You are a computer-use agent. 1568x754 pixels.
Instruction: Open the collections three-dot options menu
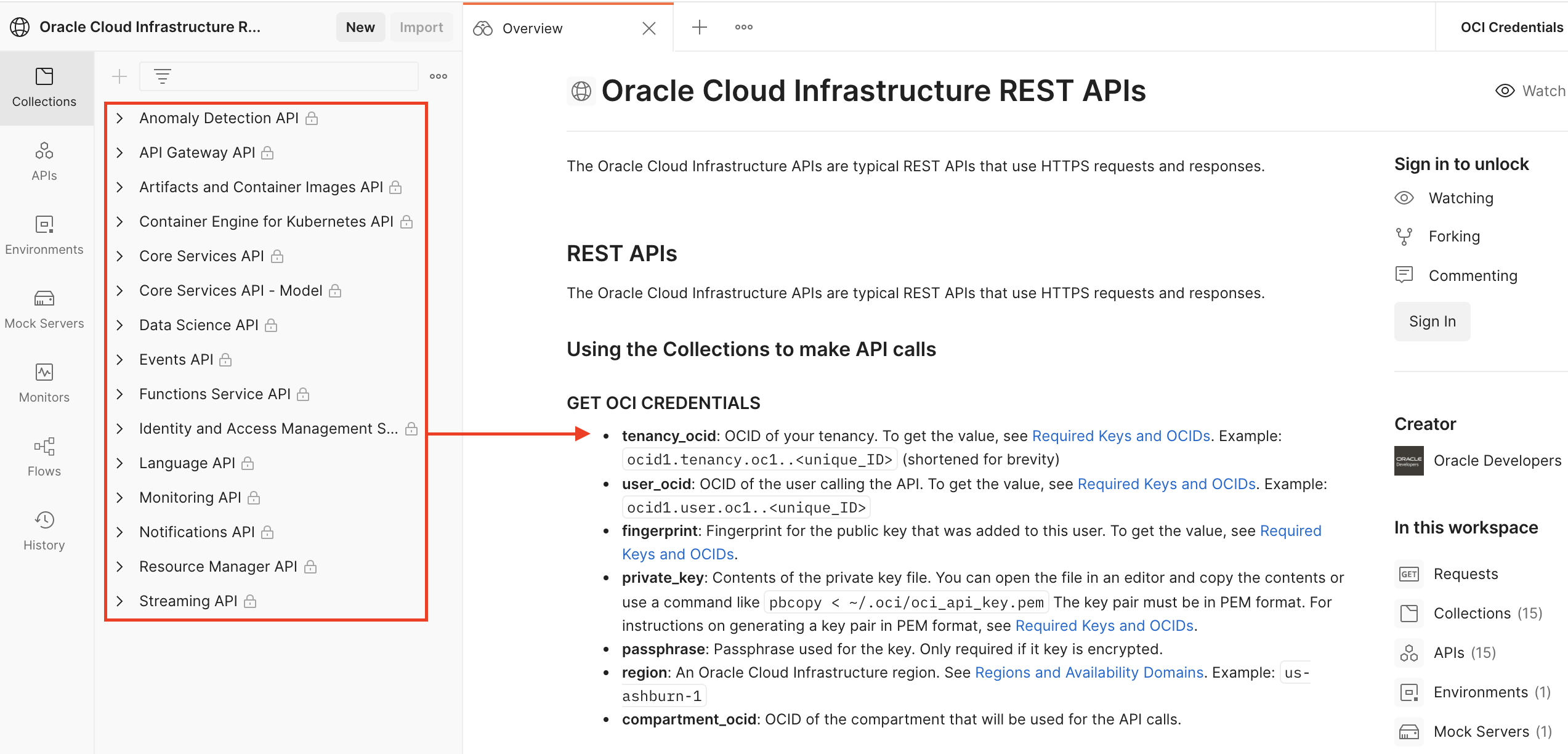[438, 76]
